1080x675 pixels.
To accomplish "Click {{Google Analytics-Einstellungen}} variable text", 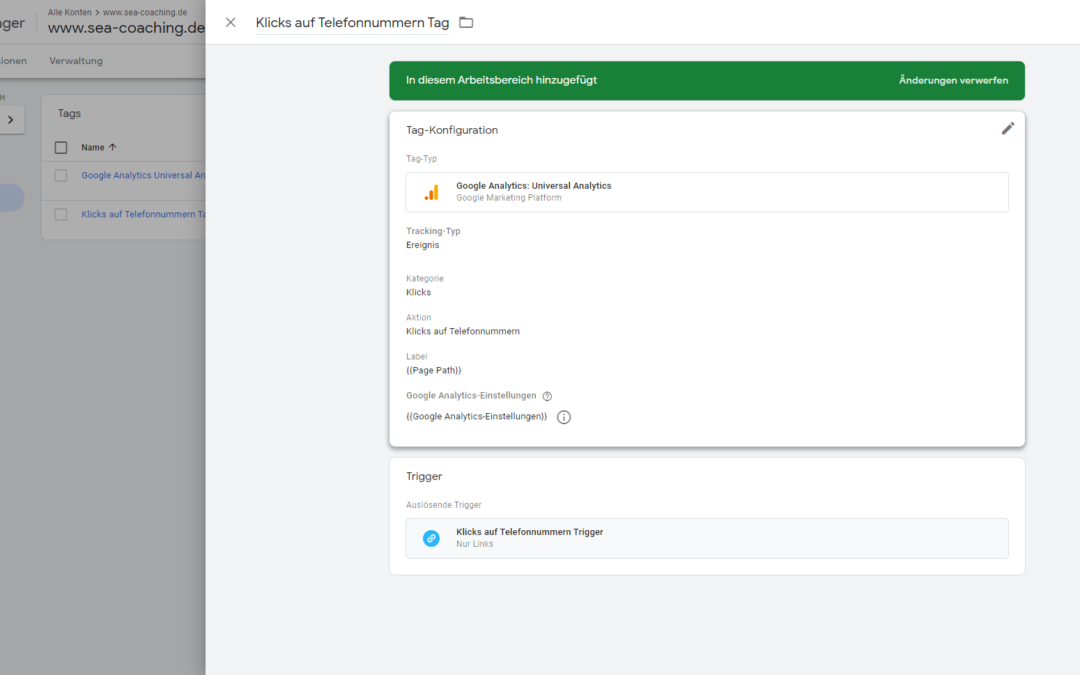I will tap(477, 417).
